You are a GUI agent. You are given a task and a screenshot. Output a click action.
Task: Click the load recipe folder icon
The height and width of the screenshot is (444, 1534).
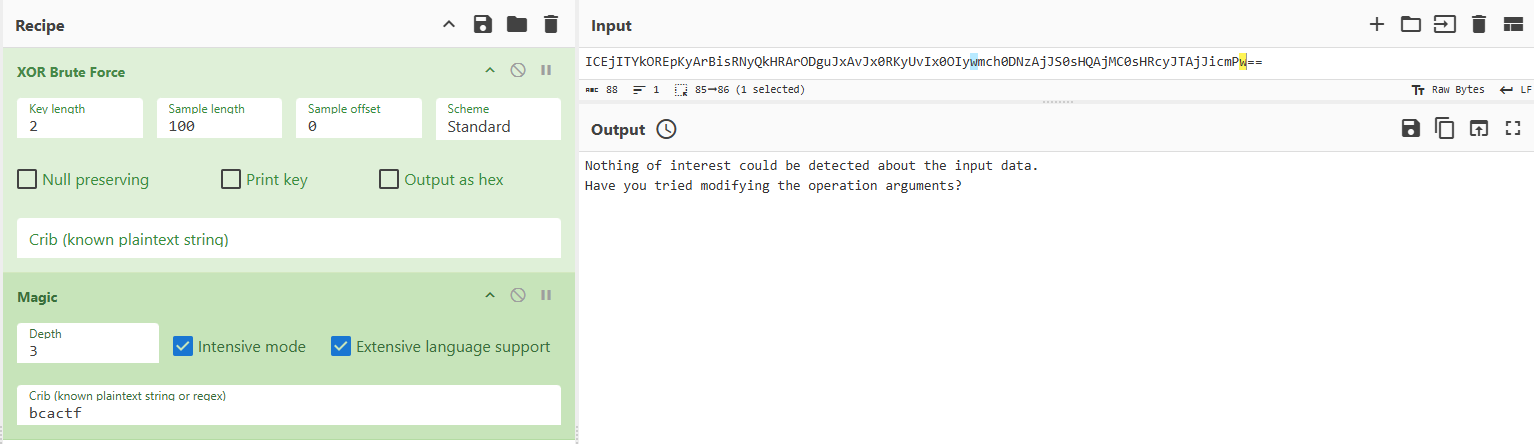coord(516,25)
